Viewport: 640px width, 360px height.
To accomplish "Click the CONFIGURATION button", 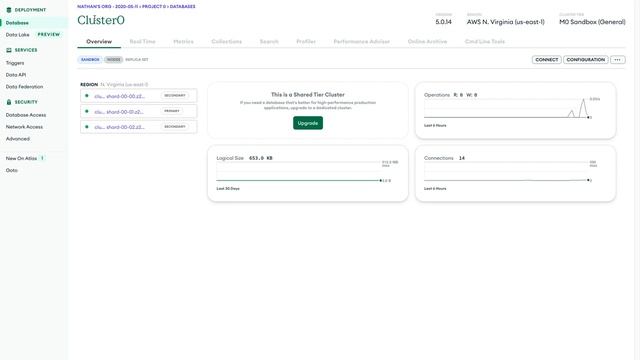I will 586,60.
